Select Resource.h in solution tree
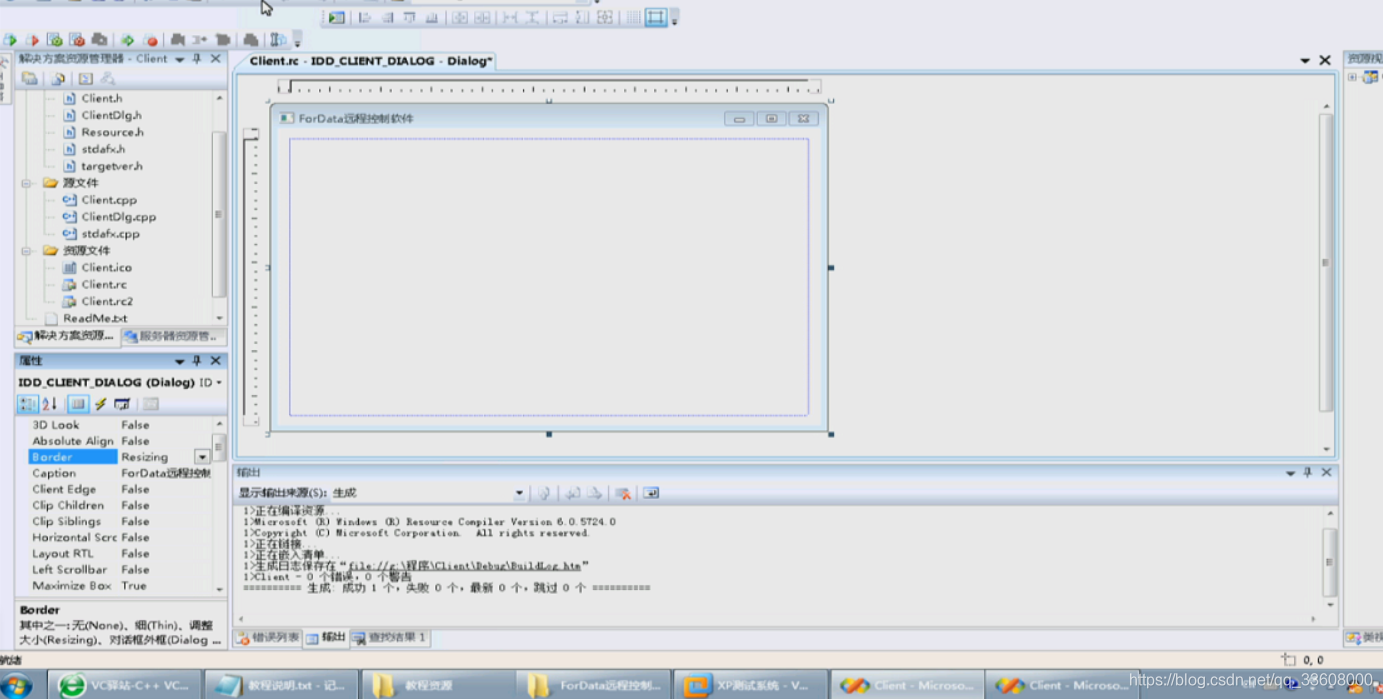Screen dimensions: 1383x699 coord(111,132)
